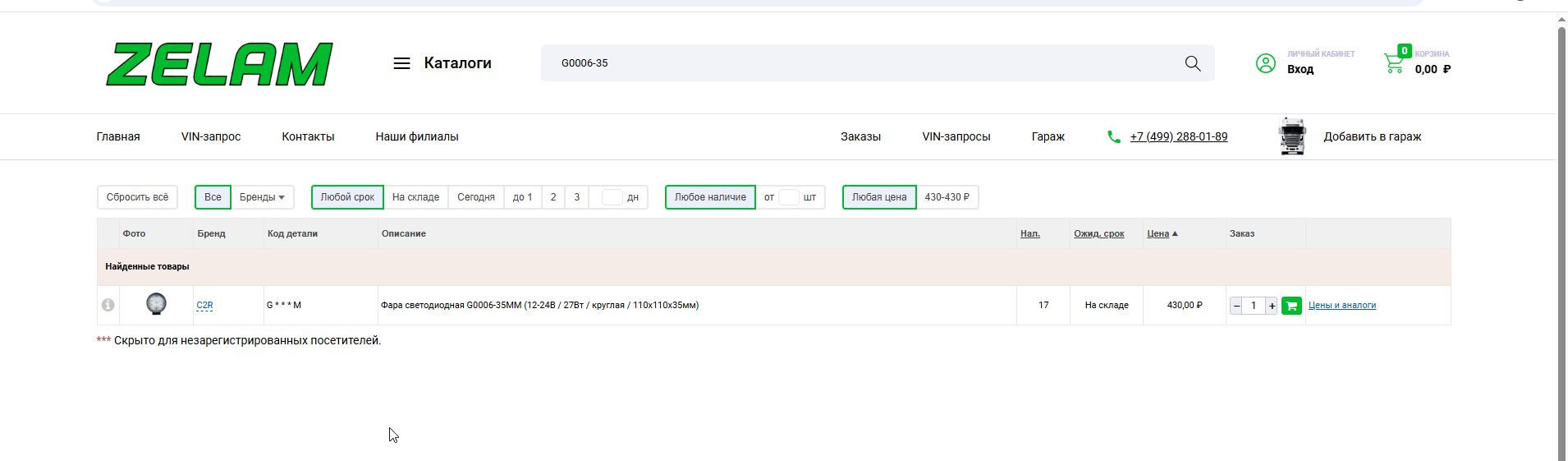This screenshot has width=1568, height=461.
Task: Click phone number +7 (499) 288-01-89
Action: 1179,137
